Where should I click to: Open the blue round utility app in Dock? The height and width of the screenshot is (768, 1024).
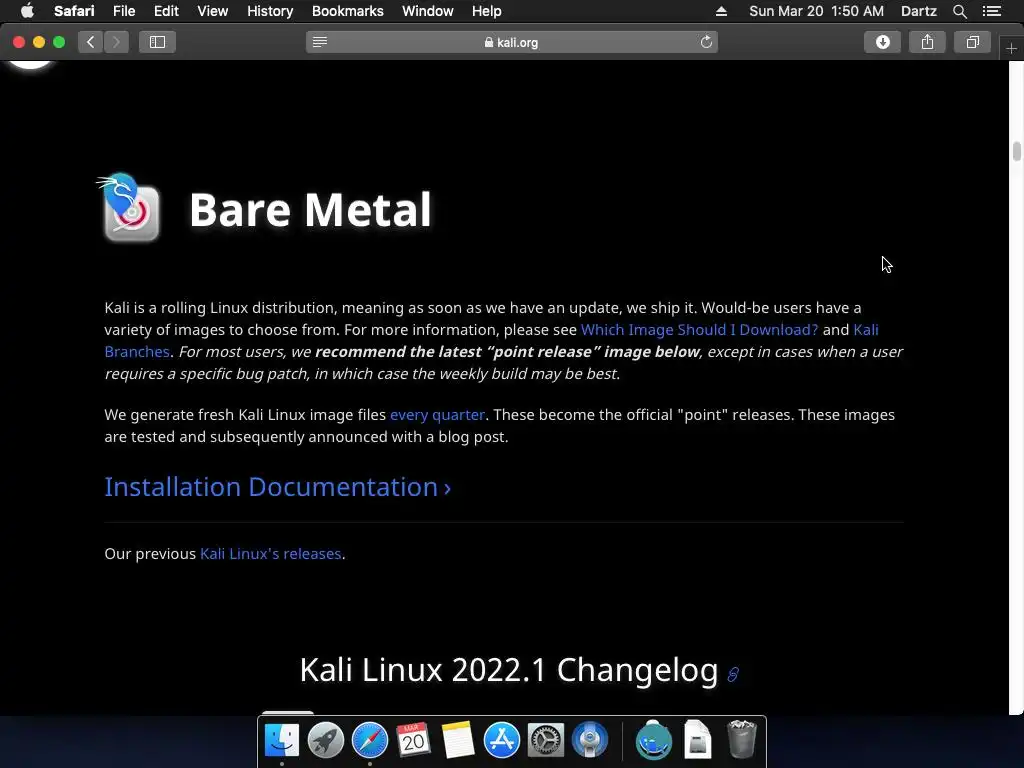(x=590, y=741)
